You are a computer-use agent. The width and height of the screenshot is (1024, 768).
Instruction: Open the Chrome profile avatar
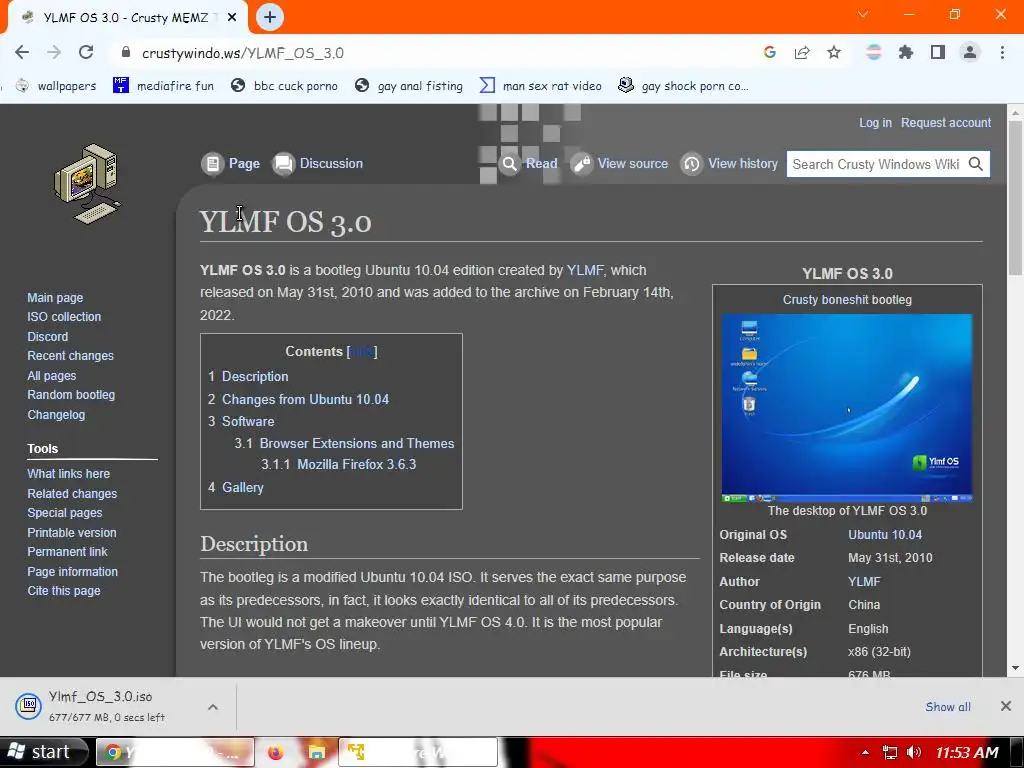(970, 52)
